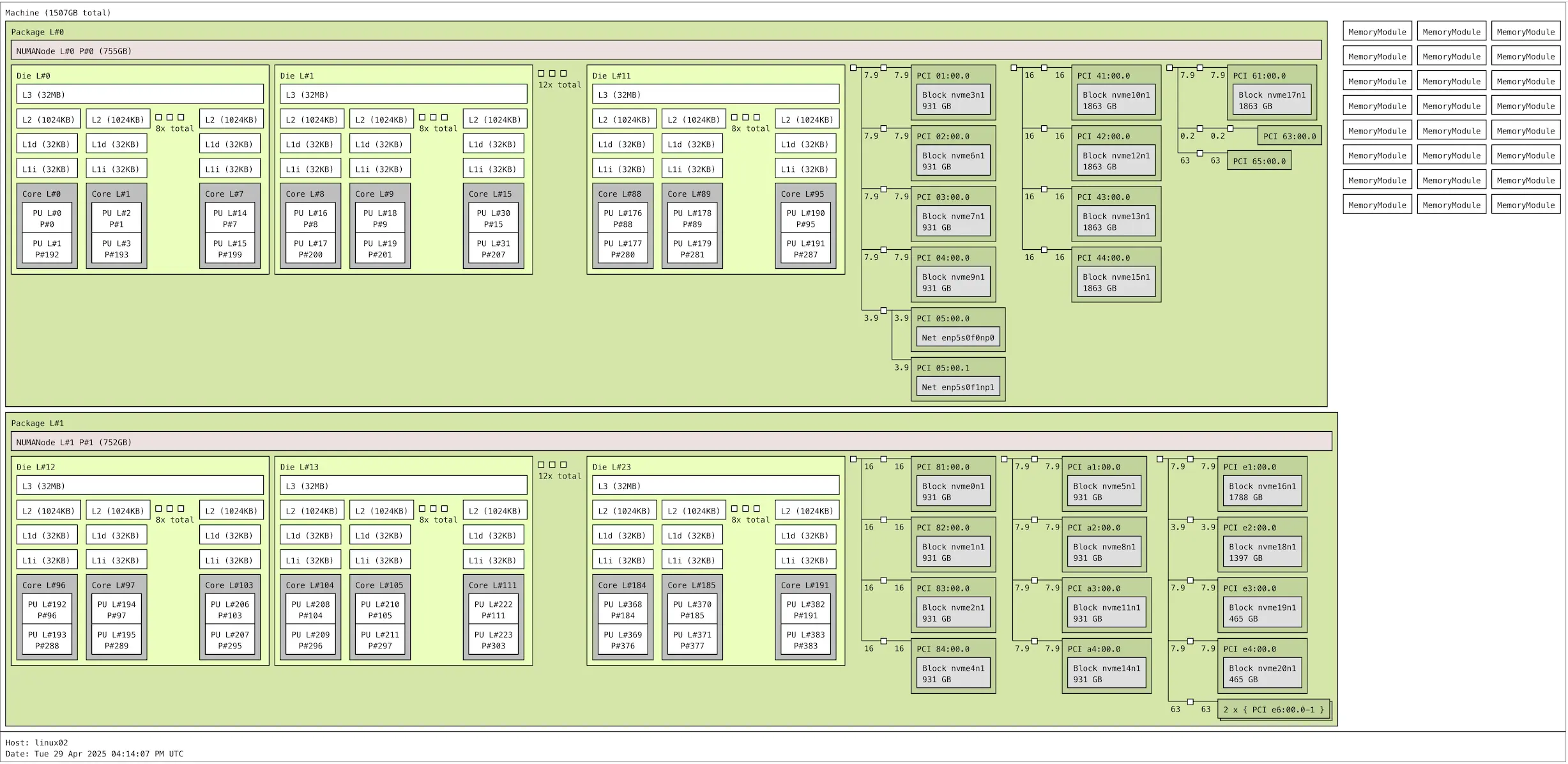1568x764 pixels.
Task: Click the Machine (1507GB total) label
Action: tap(58, 13)
